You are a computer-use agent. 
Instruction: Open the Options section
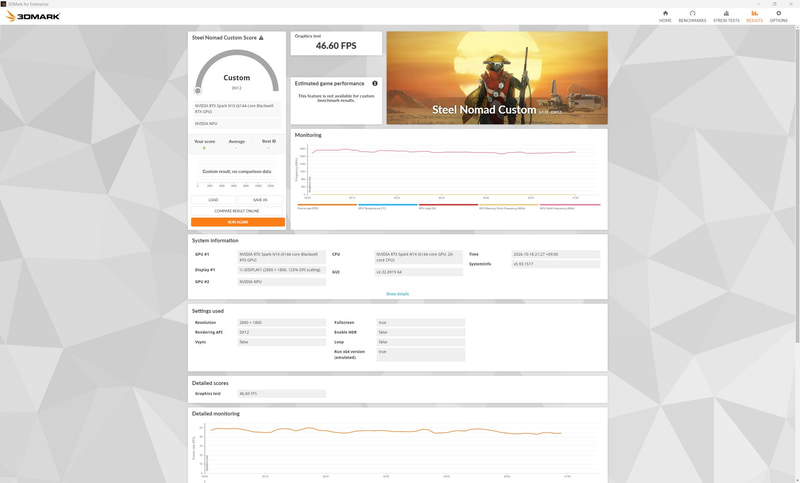pos(778,16)
